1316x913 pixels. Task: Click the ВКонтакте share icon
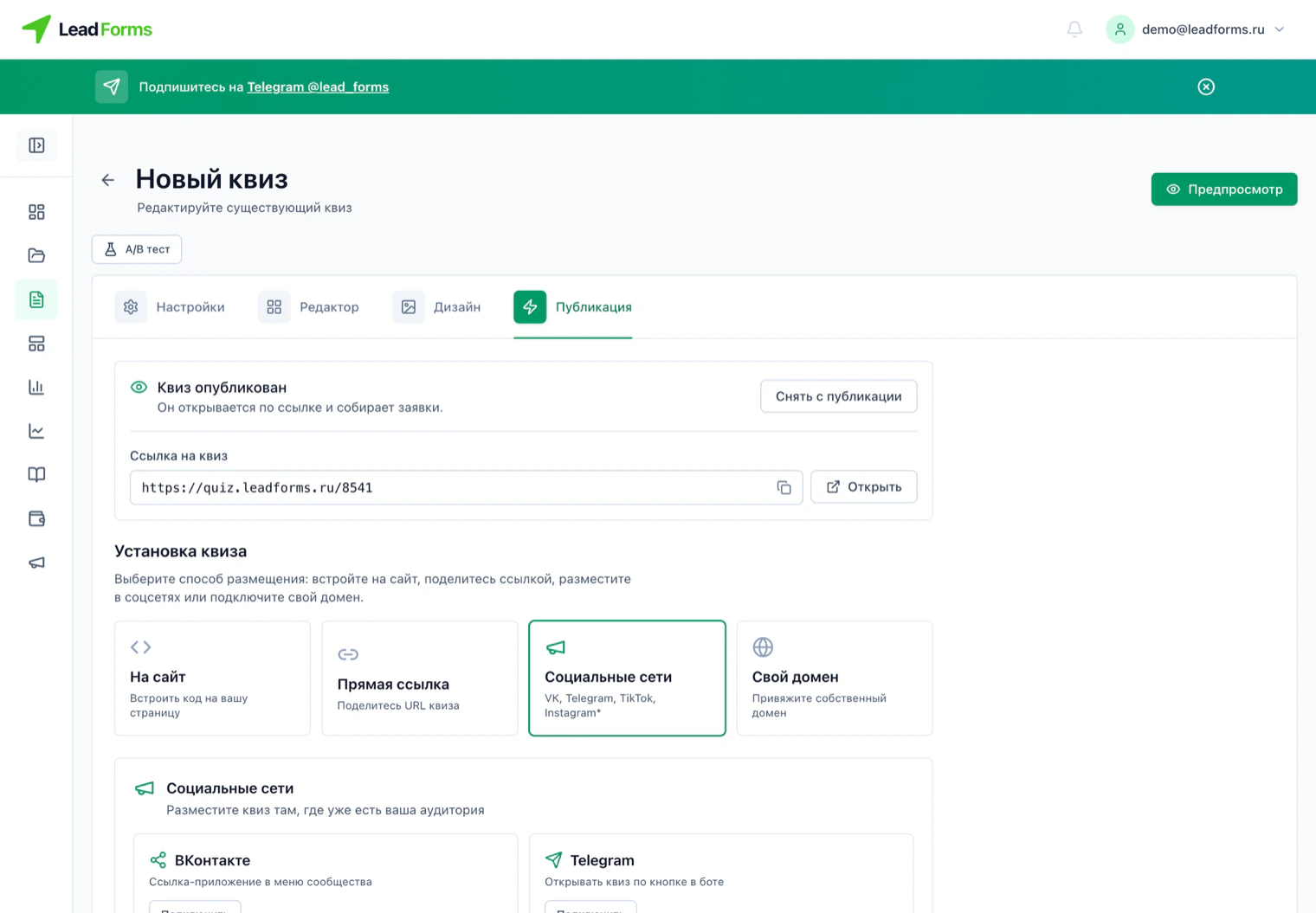pos(158,859)
